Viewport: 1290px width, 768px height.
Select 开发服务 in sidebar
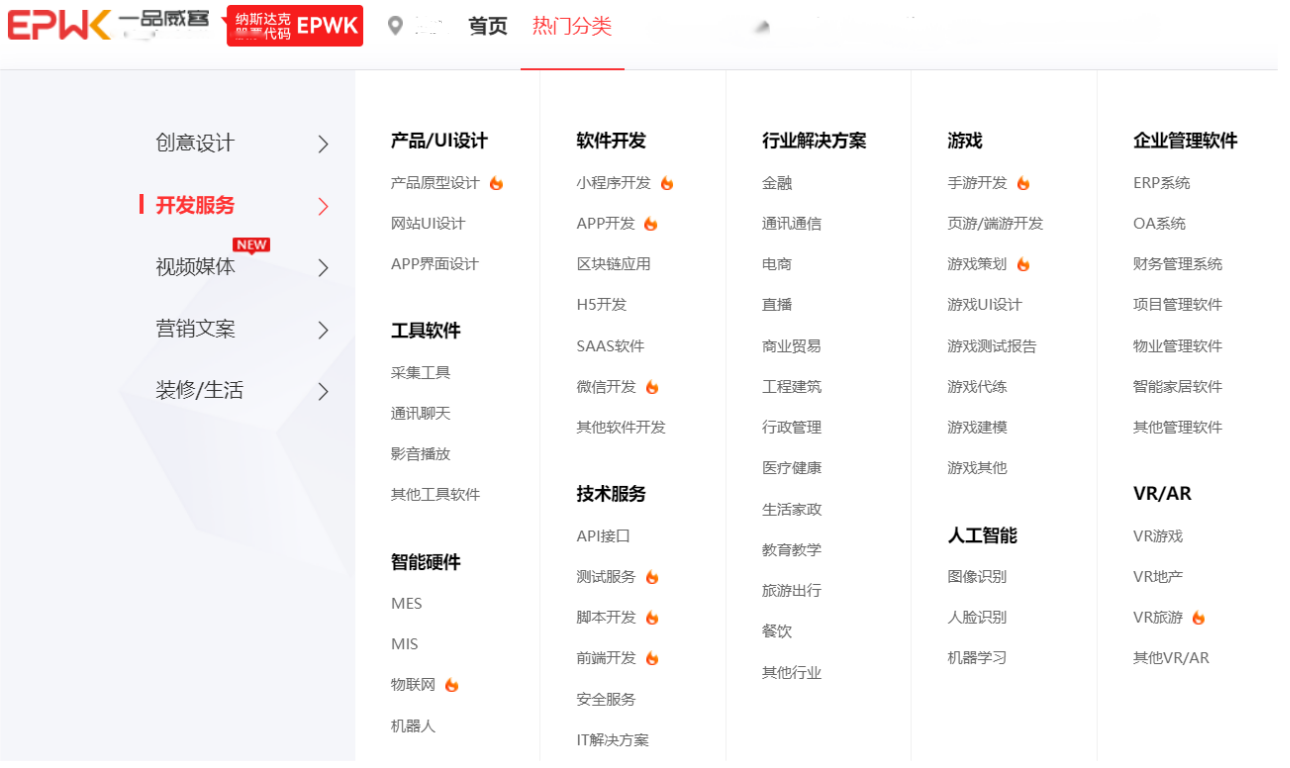[x=195, y=205]
